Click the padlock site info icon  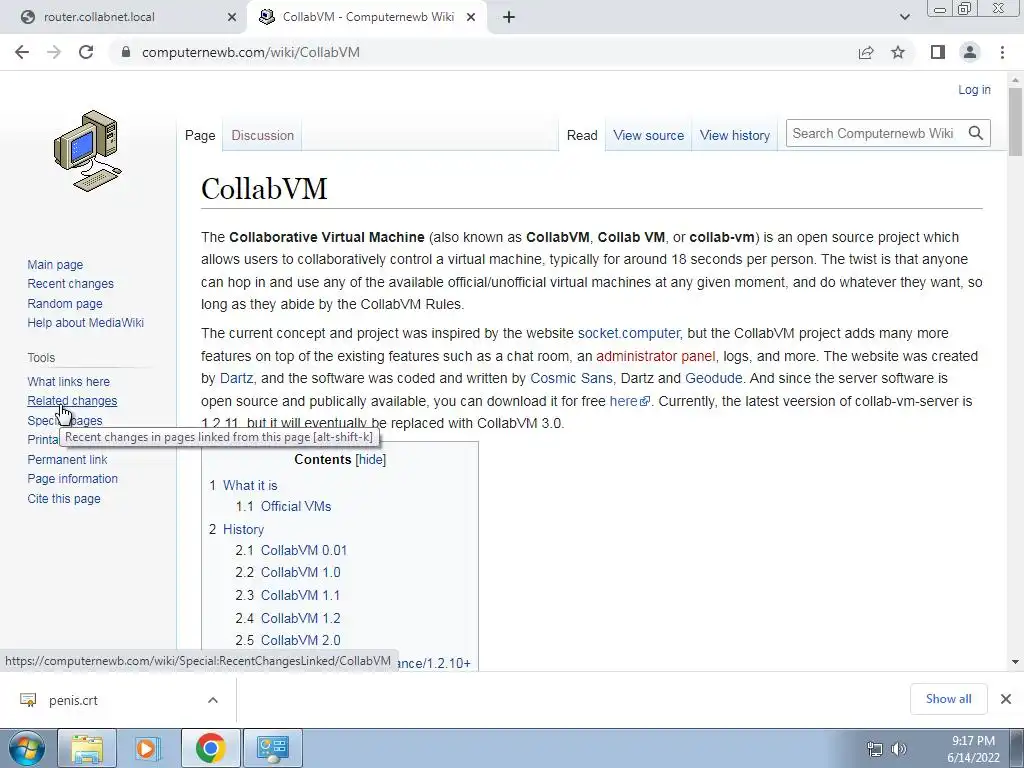coord(126,52)
